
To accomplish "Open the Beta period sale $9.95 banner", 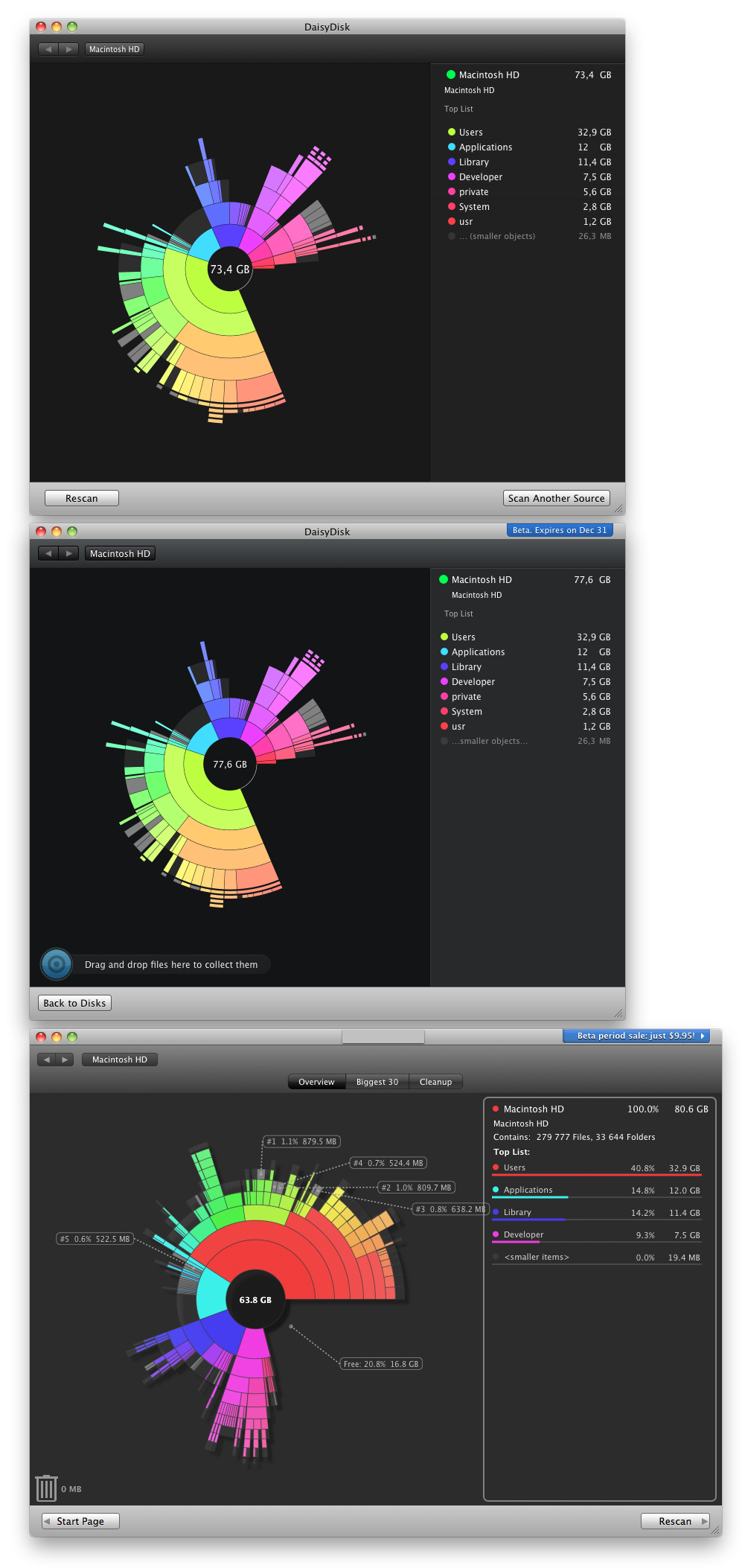I will coord(636,1036).
